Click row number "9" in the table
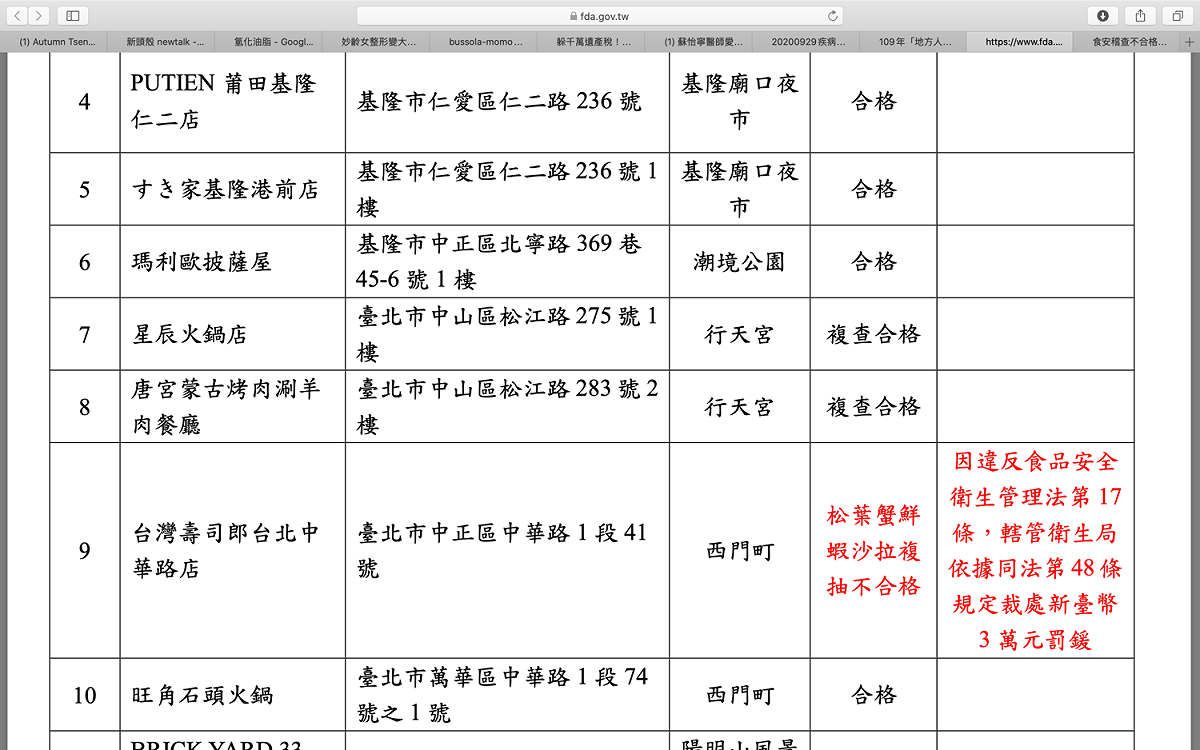Viewport: 1200px width, 750px height. pos(85,550)
